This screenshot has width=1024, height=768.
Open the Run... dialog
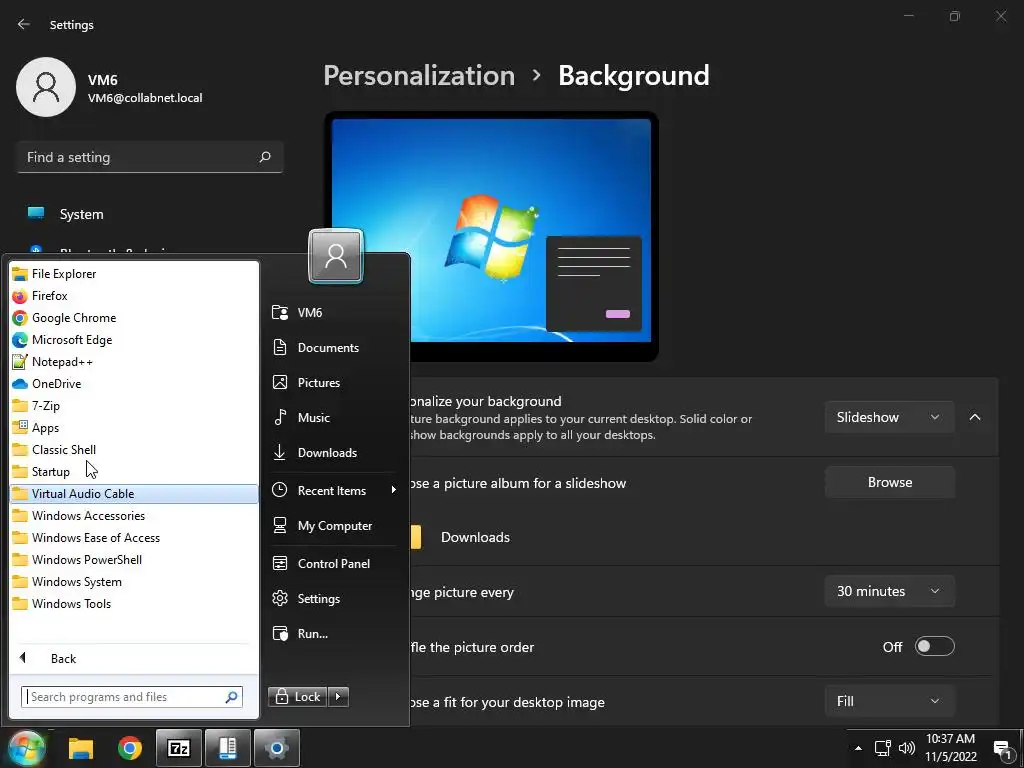pos(333,633)
